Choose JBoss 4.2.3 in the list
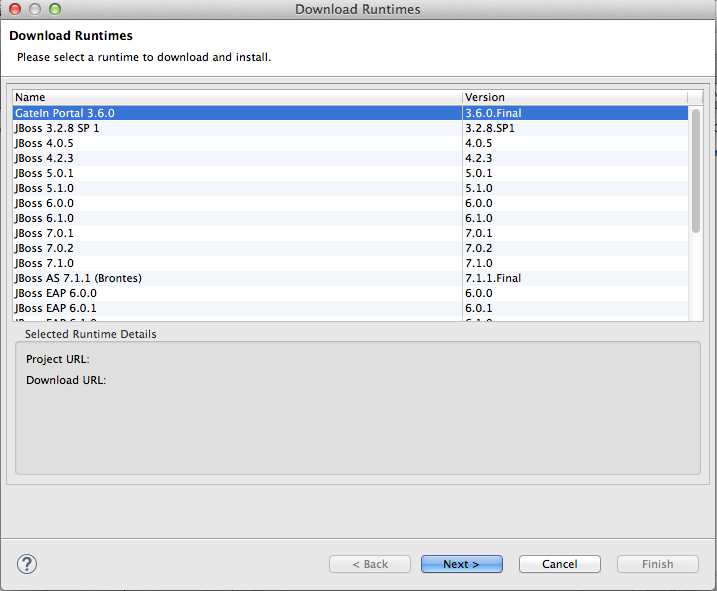The width and height of the screenshot is (717, 591). click(x=350, y=158)
